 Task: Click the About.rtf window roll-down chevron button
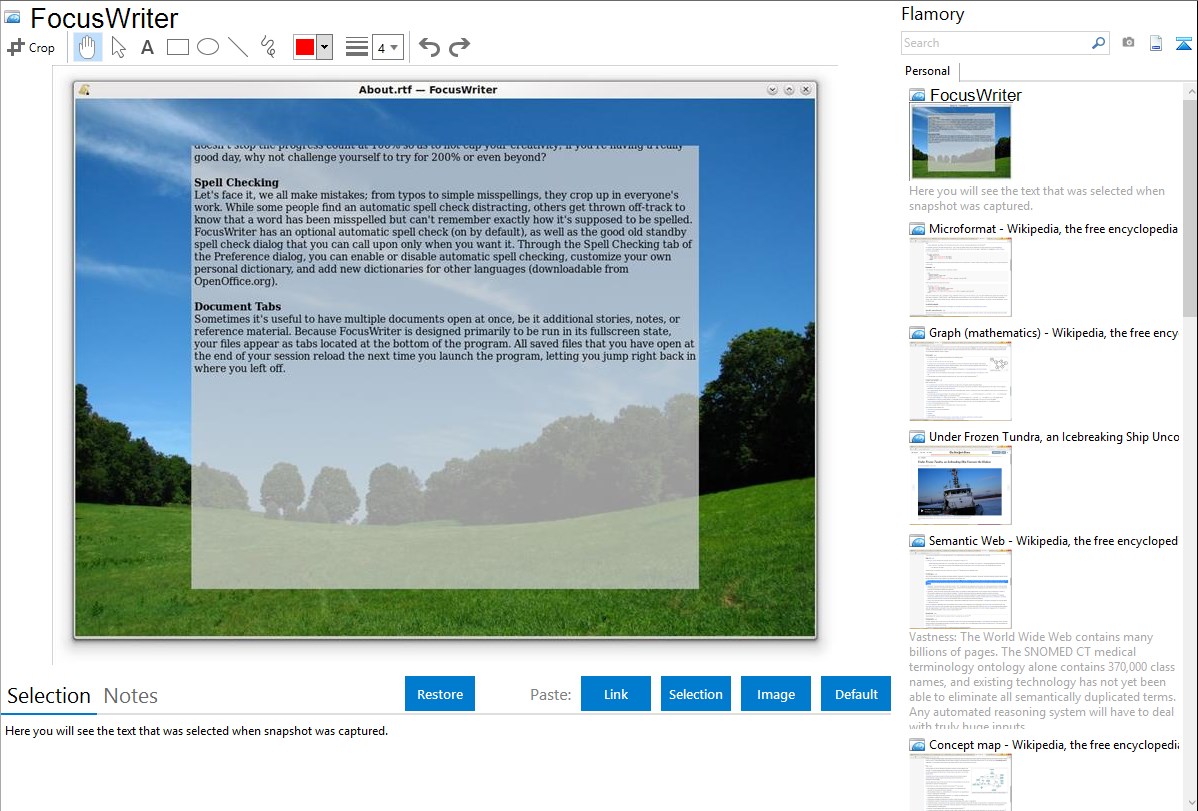(x=772, y=89)
